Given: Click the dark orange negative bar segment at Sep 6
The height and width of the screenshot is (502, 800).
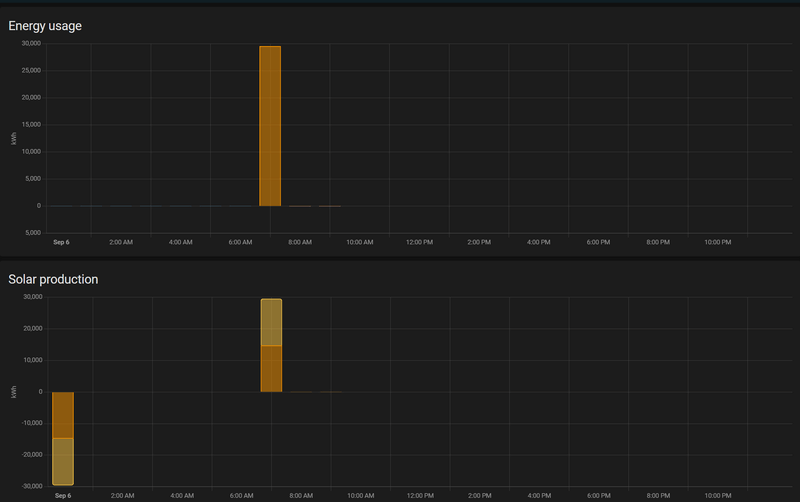Looking at the screenshot, I should pos(63,415).
